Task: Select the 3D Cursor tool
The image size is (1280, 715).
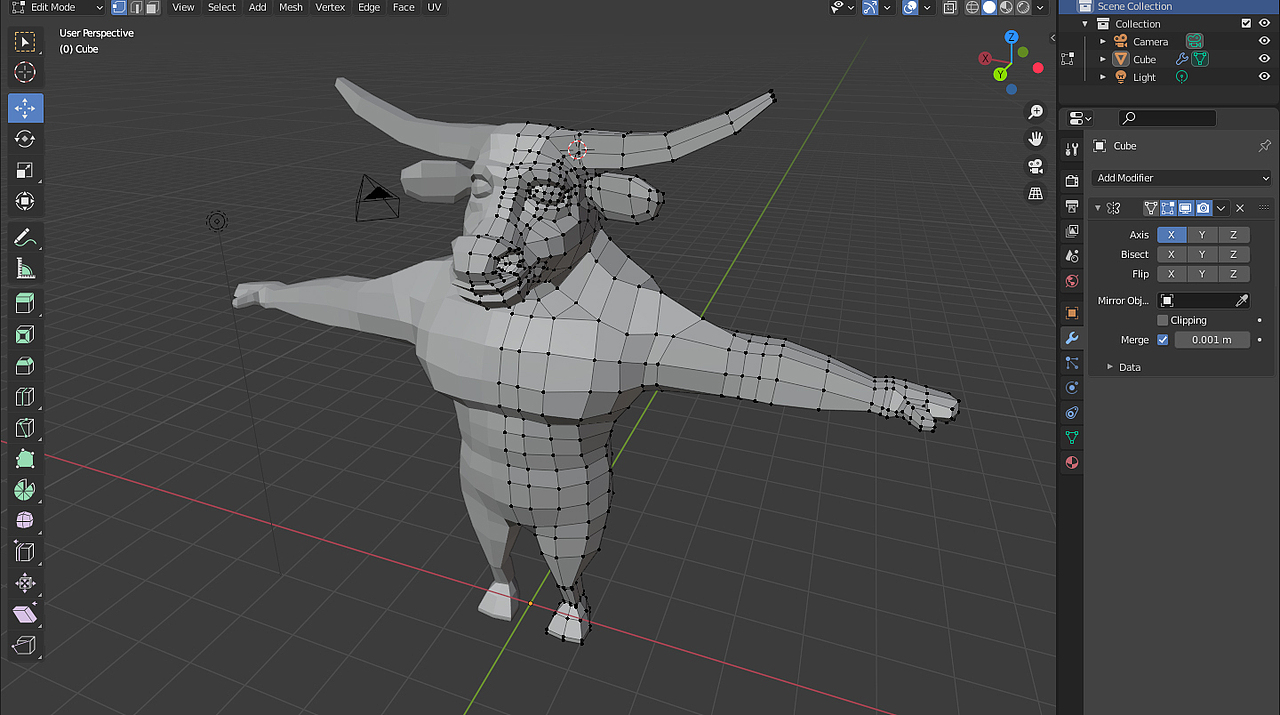Action: pos(25,72)
